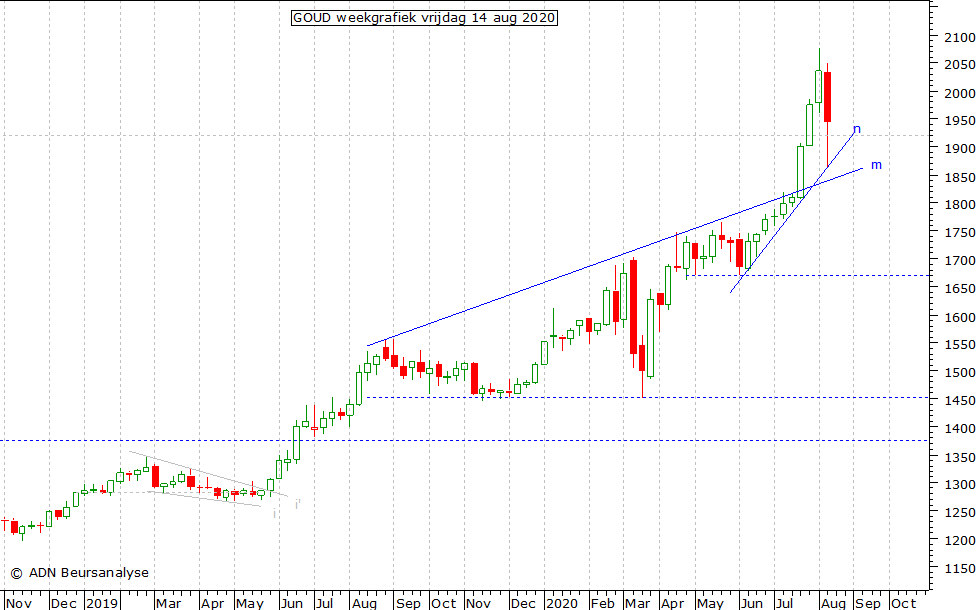Click the 2020 year label on time axis
This screenshot has width=980, height=610.
(x=562, y=603)
